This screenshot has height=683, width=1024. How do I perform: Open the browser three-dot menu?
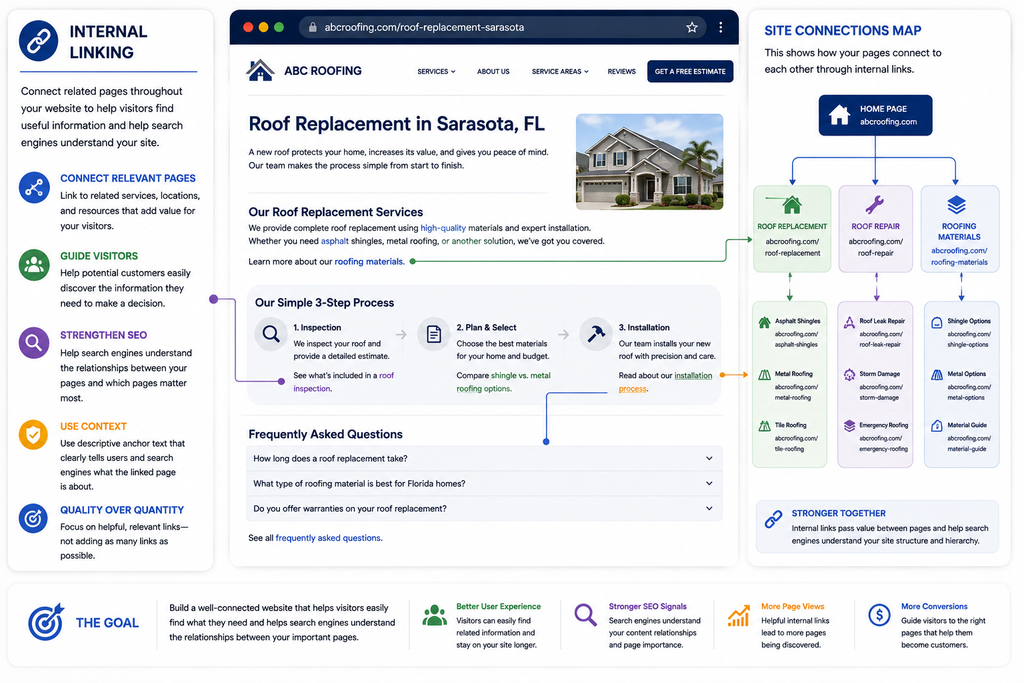[720, 27]
